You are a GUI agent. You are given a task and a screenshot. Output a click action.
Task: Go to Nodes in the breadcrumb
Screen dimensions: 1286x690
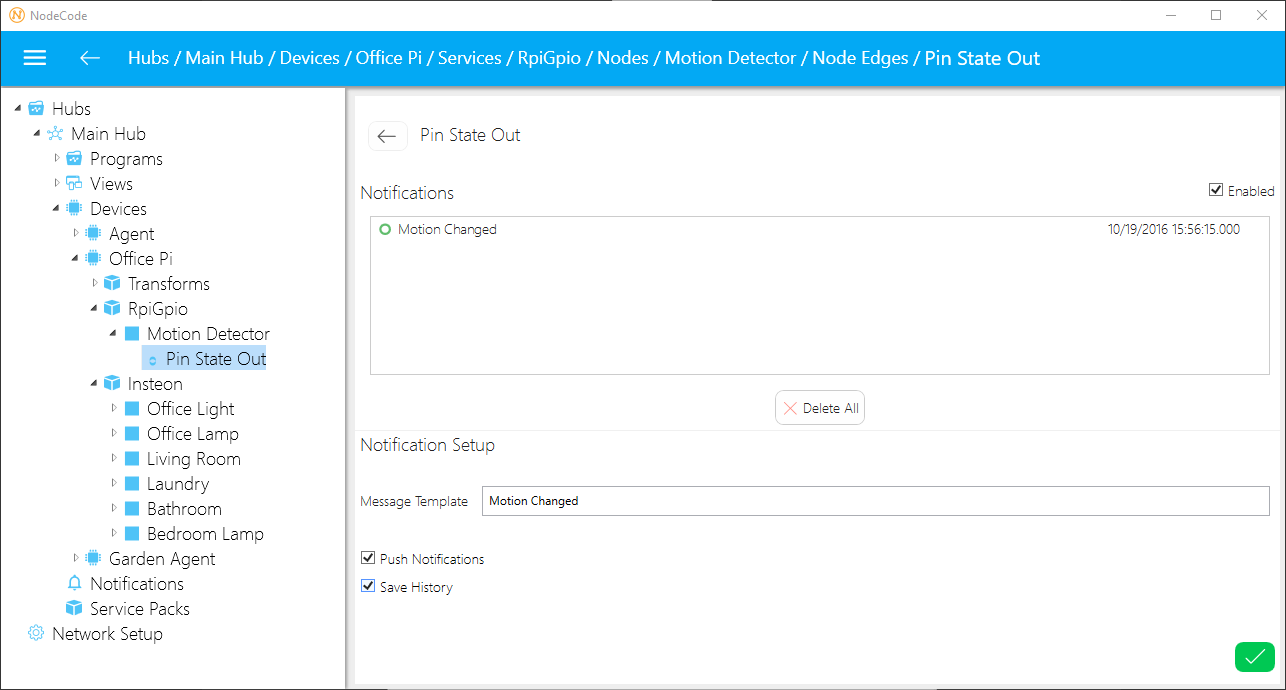point(623,58)
